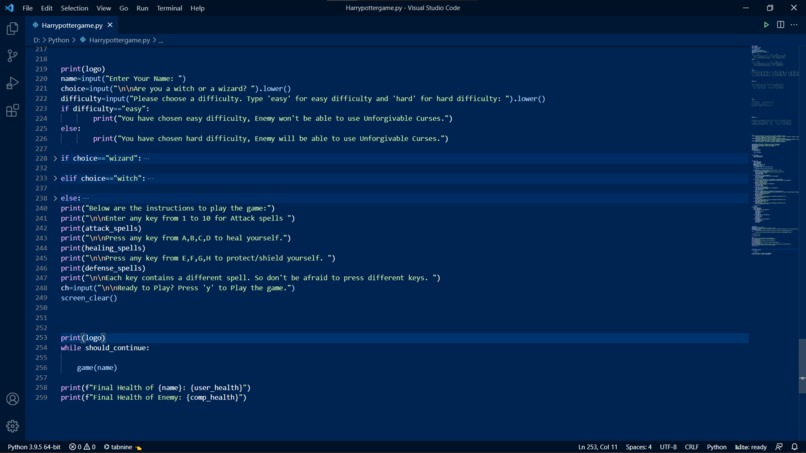The width and height of the screenshot is (806, 453).
Task: Open the Edit menu
Action: 46,8
